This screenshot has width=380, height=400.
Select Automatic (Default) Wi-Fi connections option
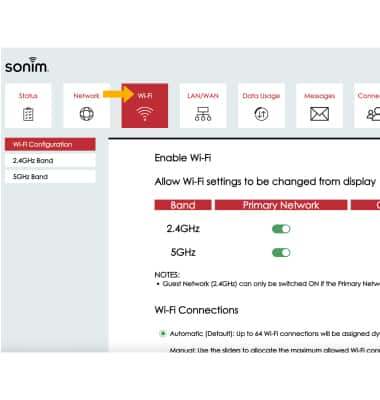click(163, 333)
